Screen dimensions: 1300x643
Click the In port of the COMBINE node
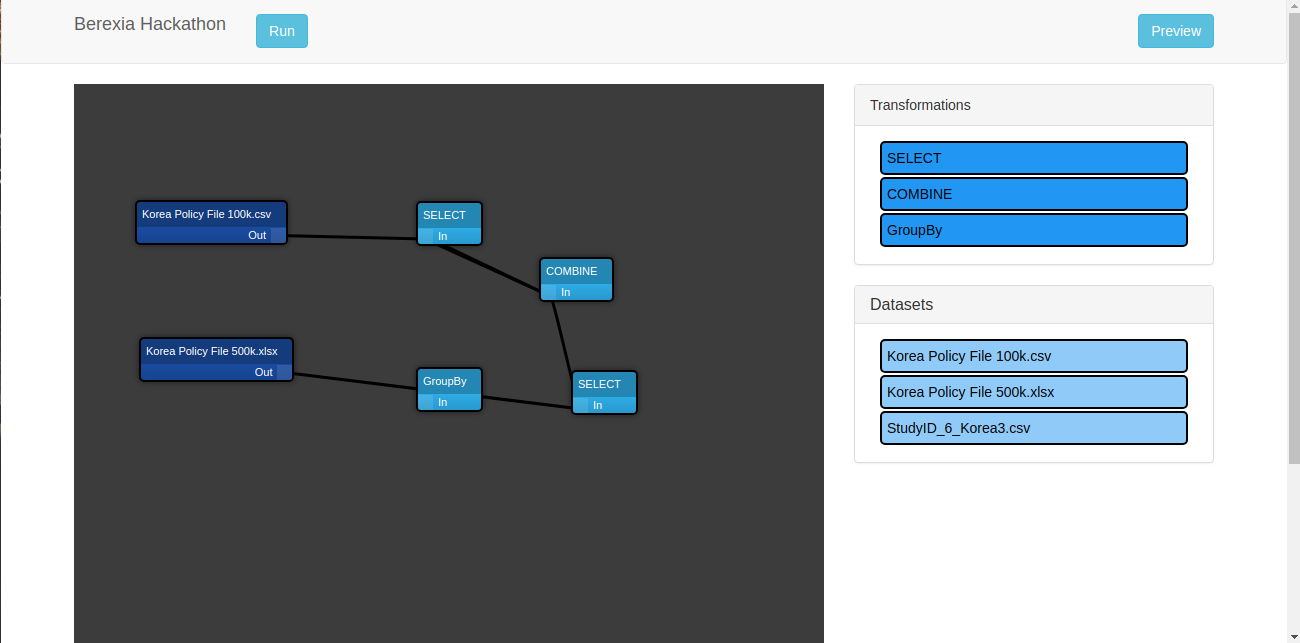[x=549, y=292]
